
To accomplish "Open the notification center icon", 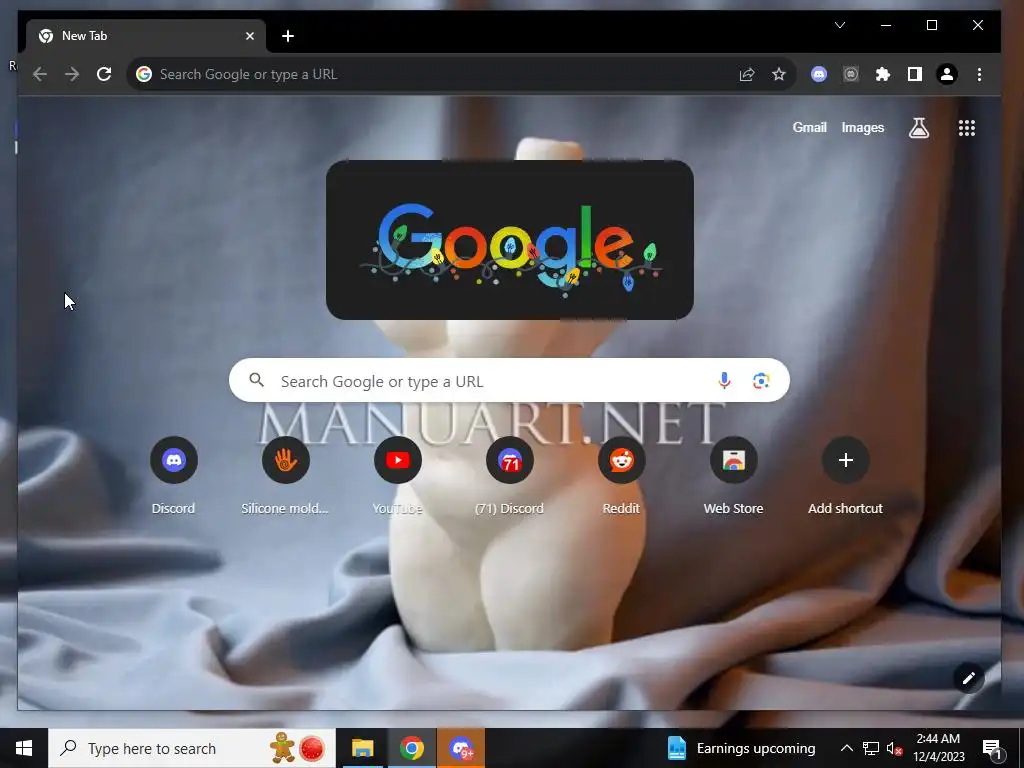I will coord(993,748).
